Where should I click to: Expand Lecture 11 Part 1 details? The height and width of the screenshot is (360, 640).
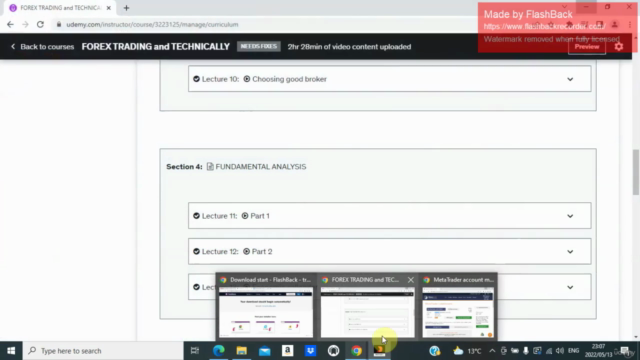point(570,216)
